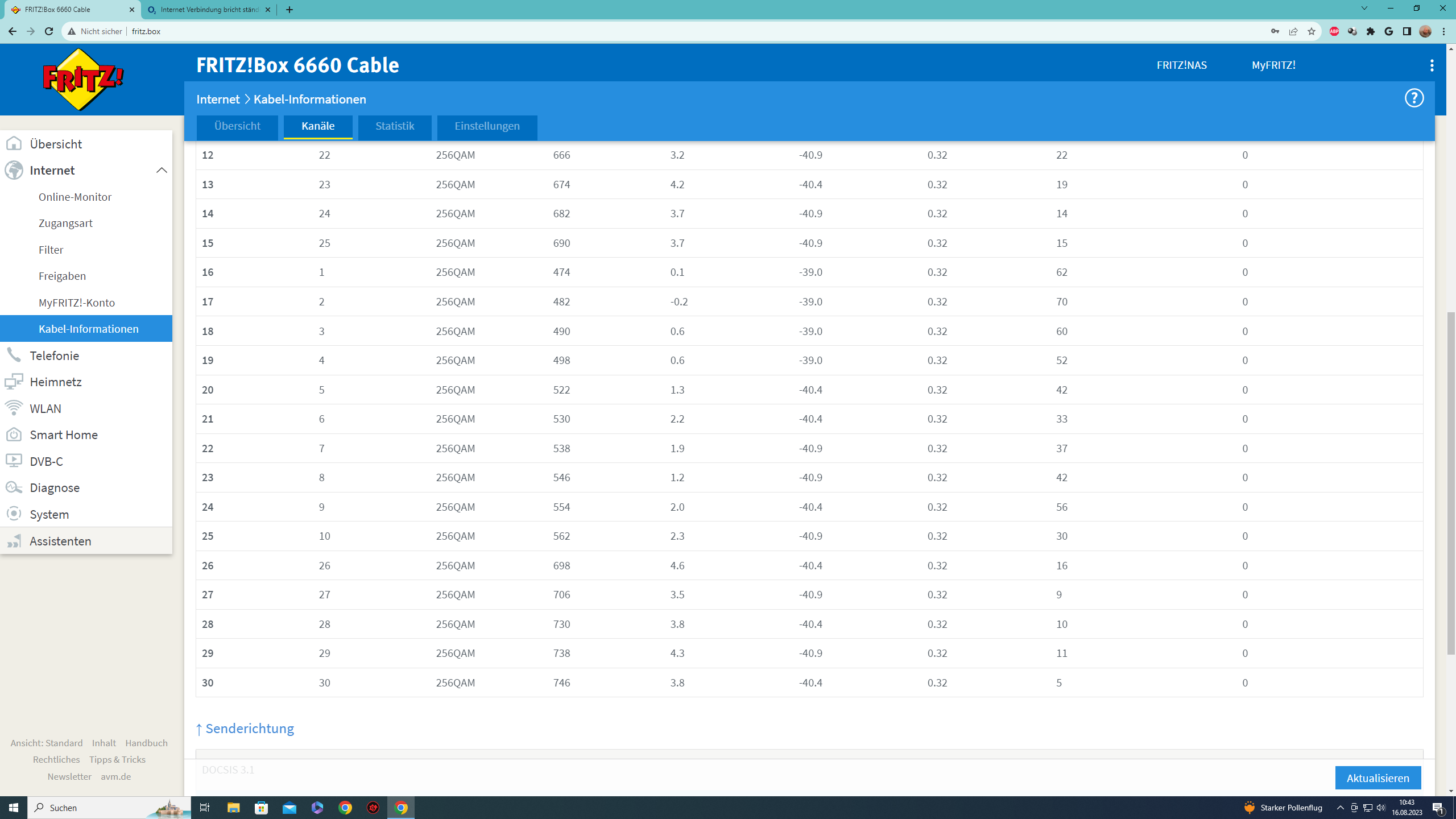Click the Diagnose icon
Image resolution: width=1456 pixels, height=819 pixels.
point(14,487)
